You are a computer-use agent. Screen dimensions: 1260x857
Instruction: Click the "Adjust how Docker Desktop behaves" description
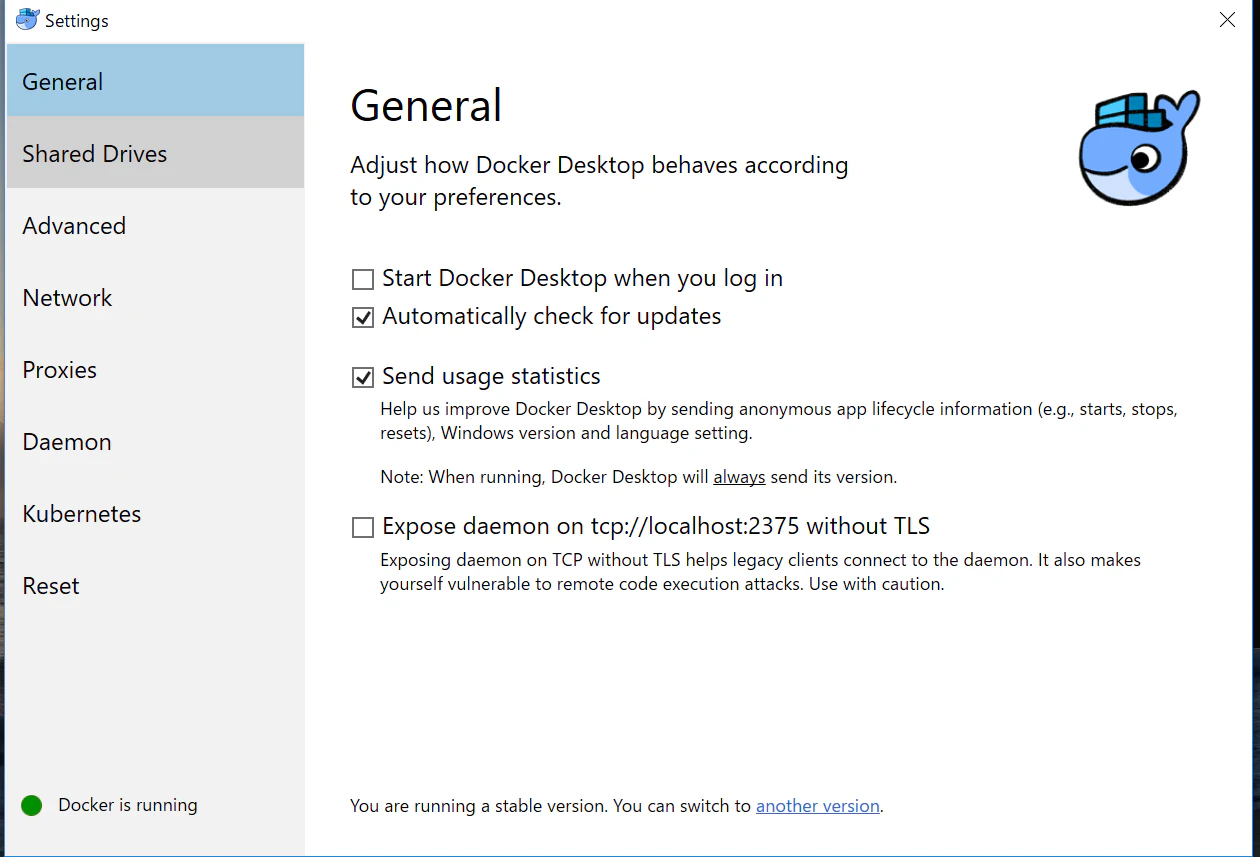[599, 181]
